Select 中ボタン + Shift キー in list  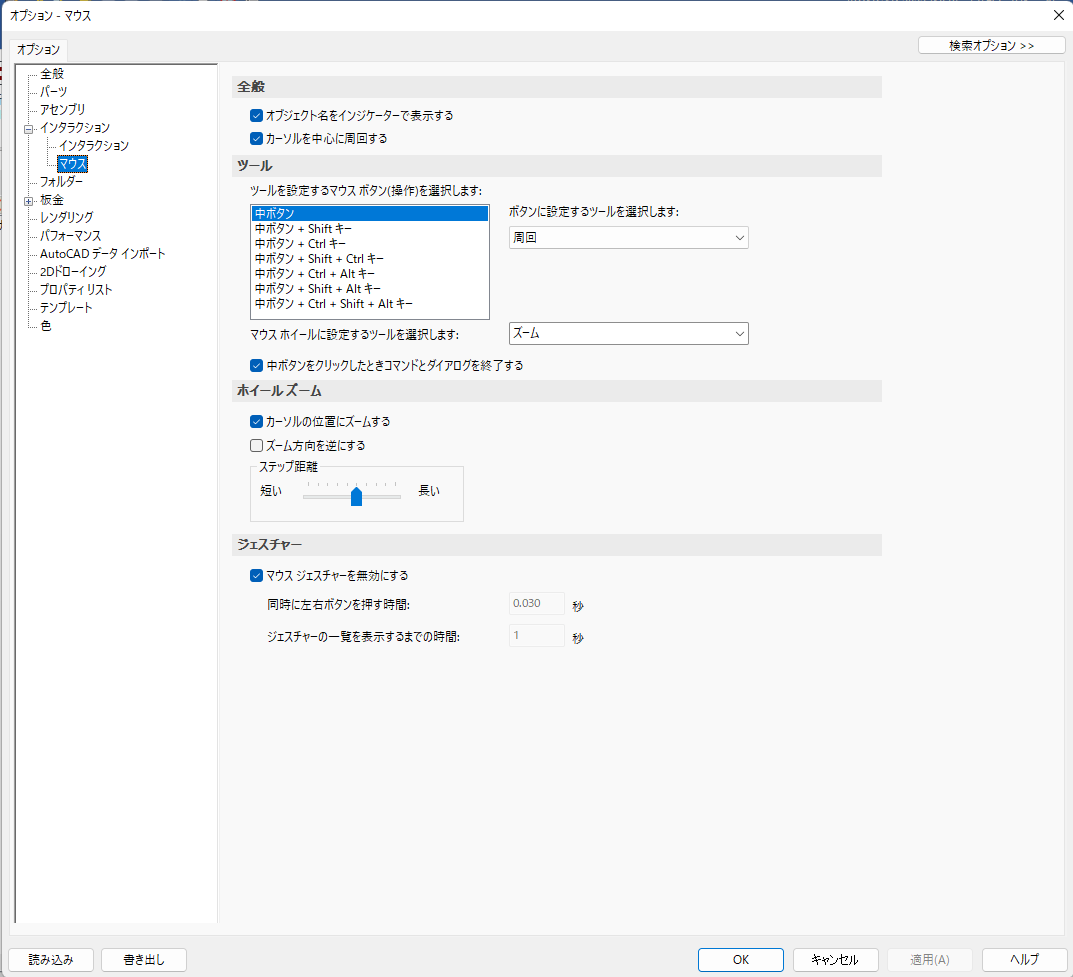[303, 229]
